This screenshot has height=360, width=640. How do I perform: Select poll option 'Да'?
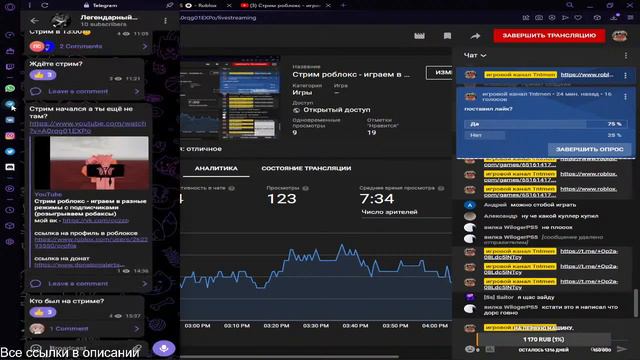pos(545,124)
